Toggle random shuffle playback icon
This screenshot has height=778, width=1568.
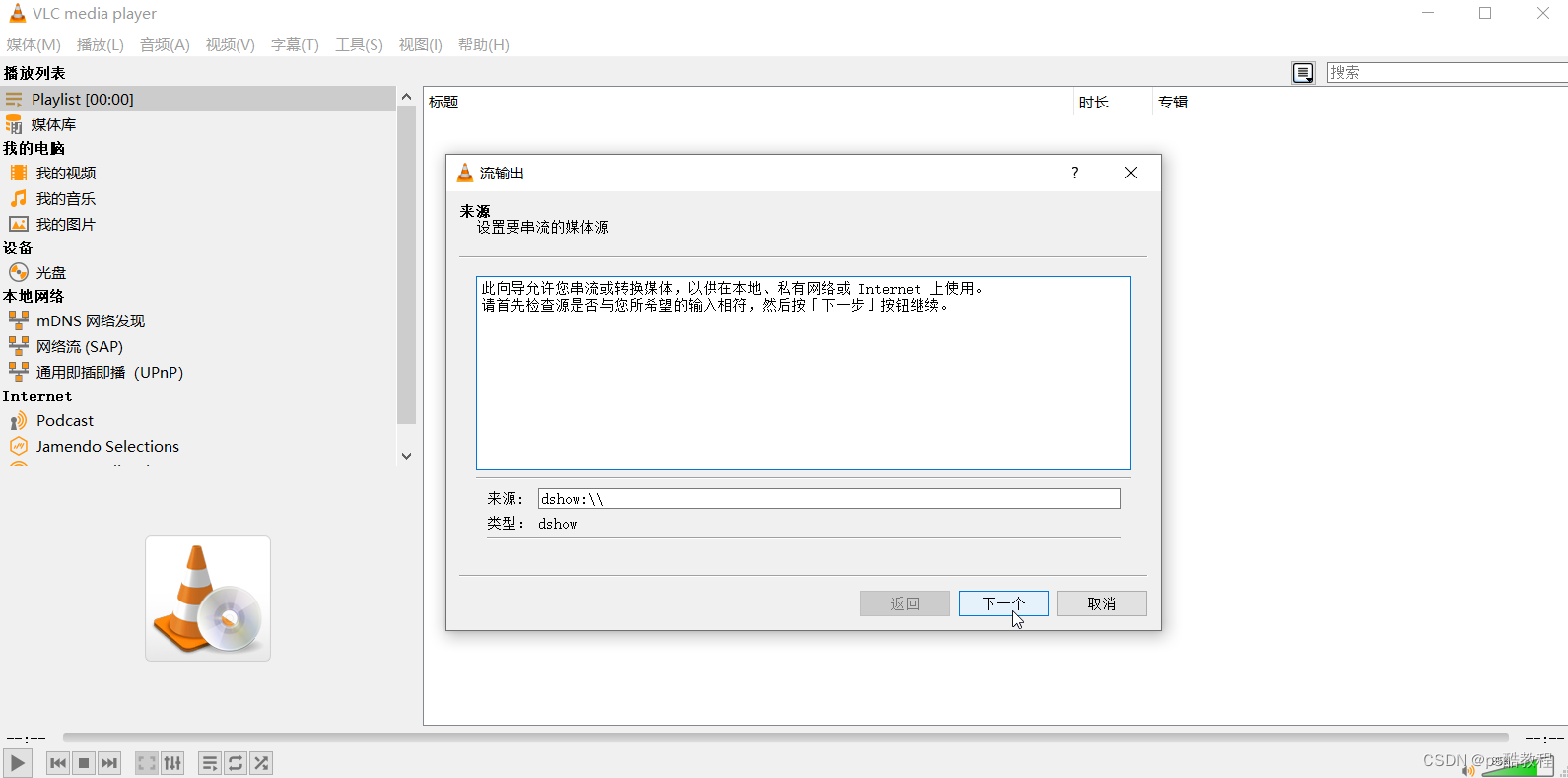261,763
